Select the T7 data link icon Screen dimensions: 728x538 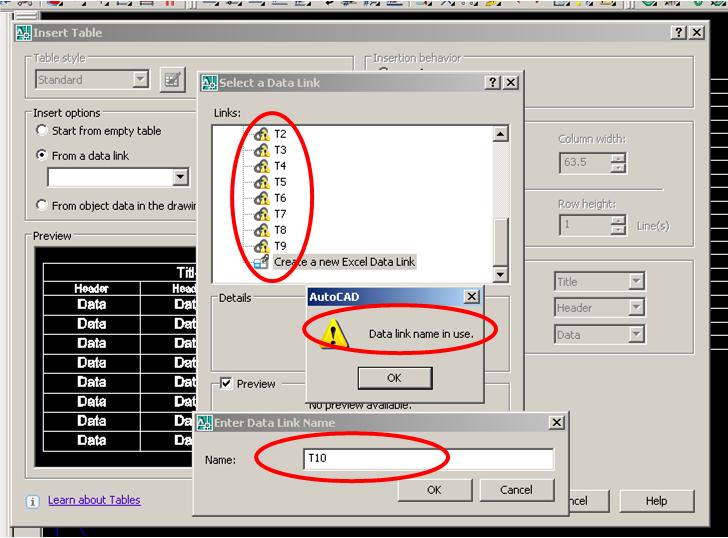coord(262,214)
